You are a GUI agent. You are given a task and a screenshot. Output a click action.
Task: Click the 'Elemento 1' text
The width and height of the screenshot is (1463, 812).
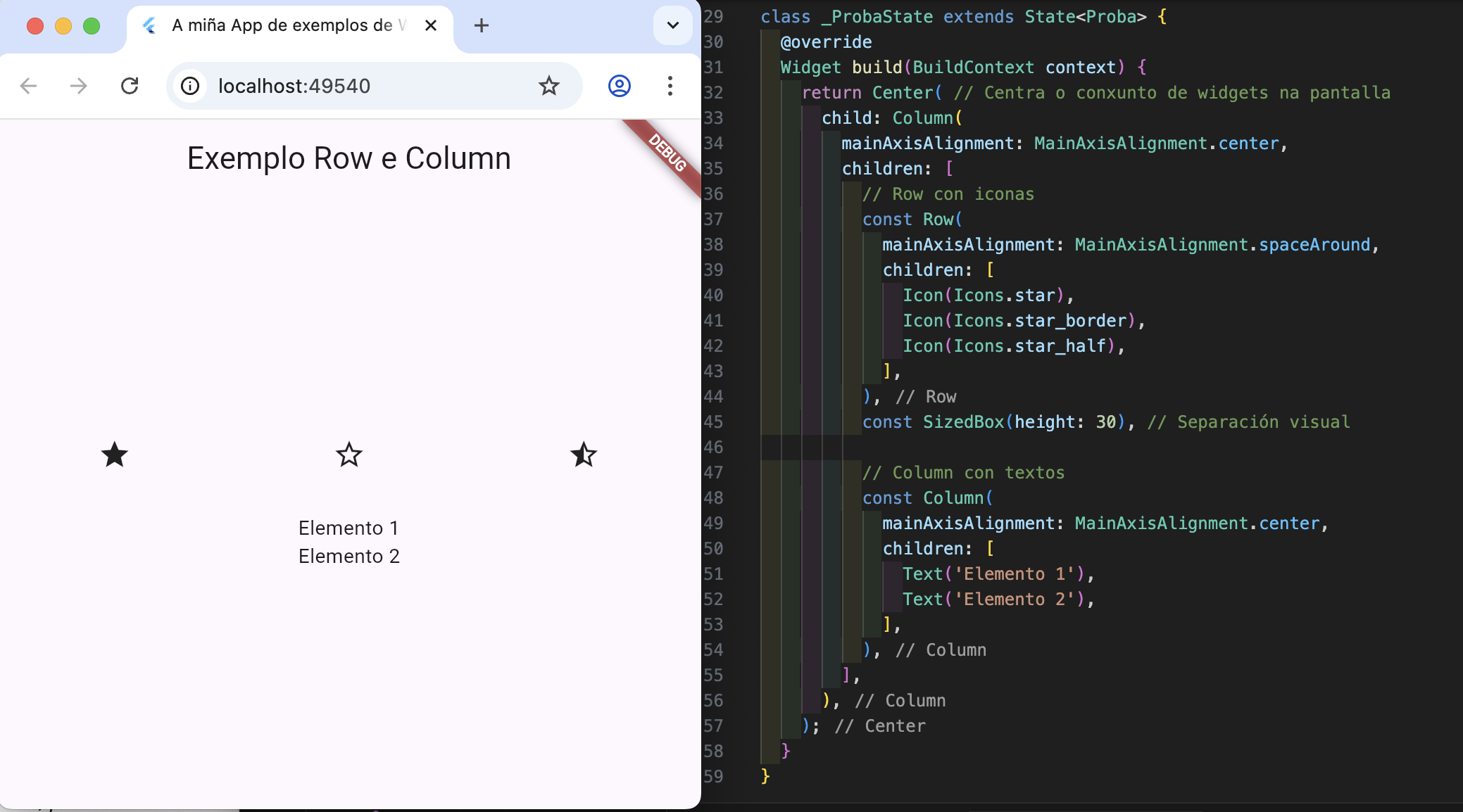pyautogui.click(x=349, y=528)
